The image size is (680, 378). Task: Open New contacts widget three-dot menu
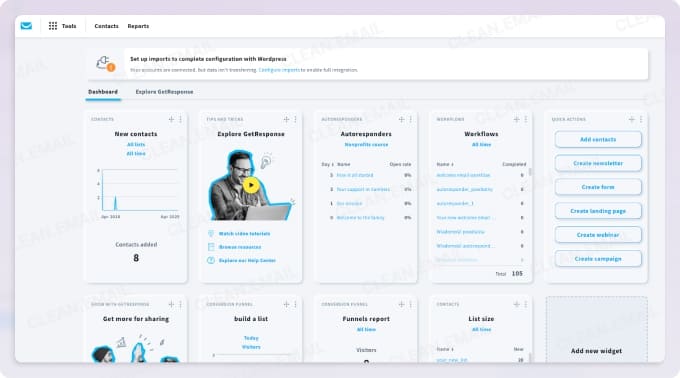pyautogui.click(x=180, y=119)
